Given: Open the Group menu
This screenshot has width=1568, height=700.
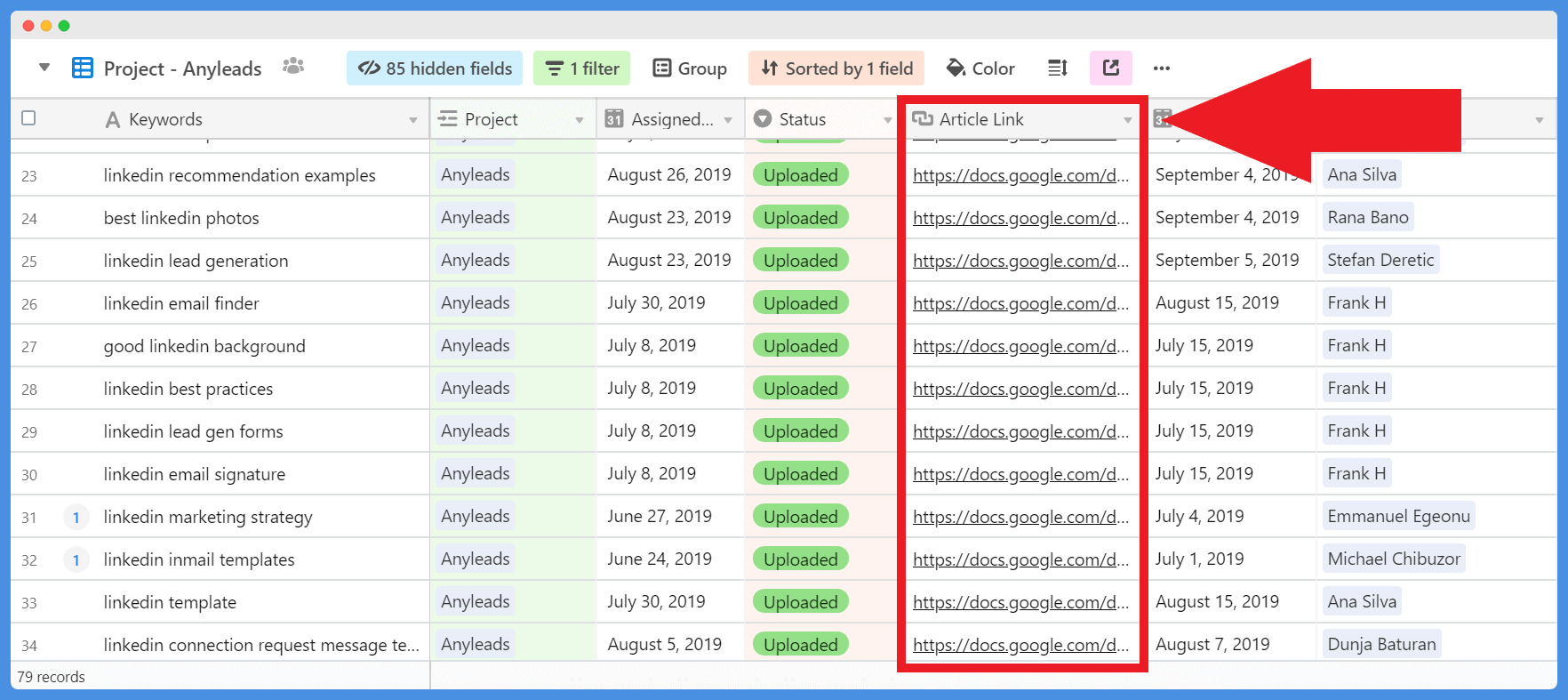Looking at the screenshot, I should point(690,68).
